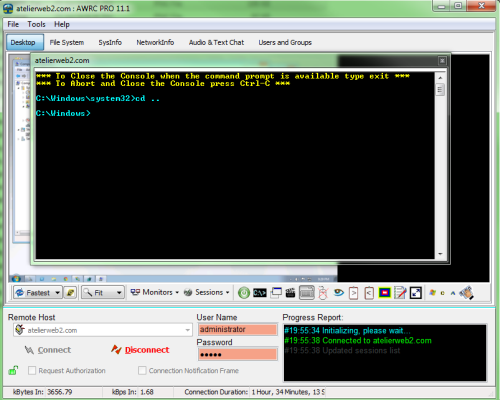Image resolution: width=500 pixels, height=400 pixels.
Task: Close the atelierweb2.com console window
Action: (x=442, y=60)
